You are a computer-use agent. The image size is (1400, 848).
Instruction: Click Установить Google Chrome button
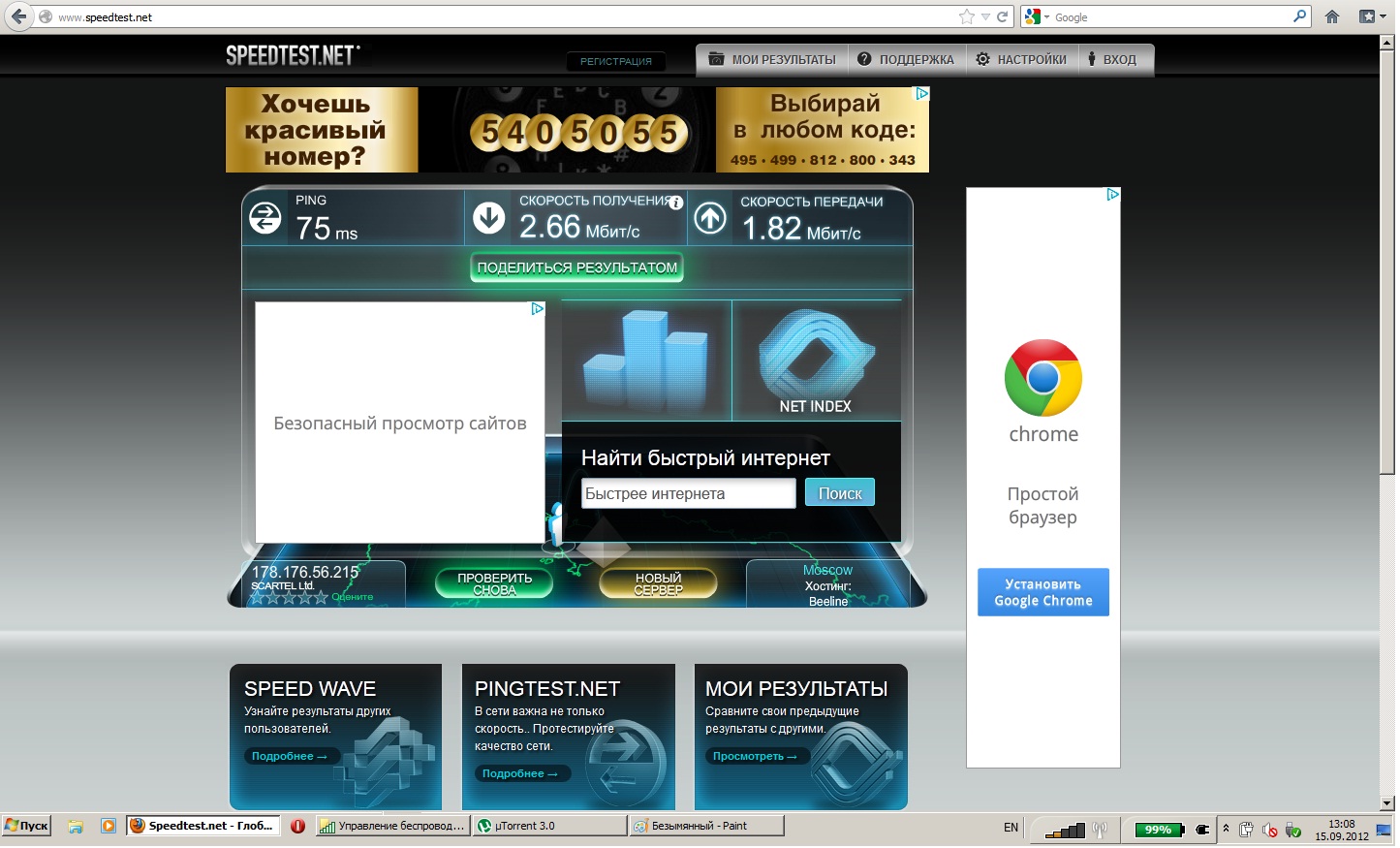1043,592
